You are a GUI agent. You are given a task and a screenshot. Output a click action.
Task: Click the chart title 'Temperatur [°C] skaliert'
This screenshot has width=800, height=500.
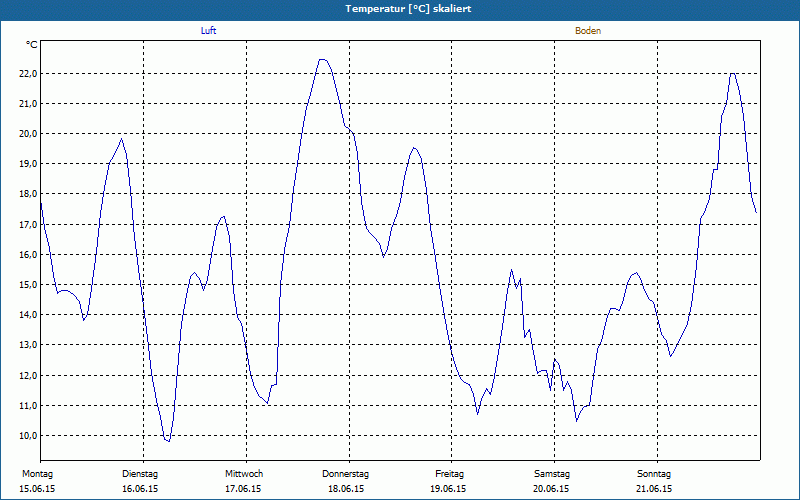click(x=408, y=9)
